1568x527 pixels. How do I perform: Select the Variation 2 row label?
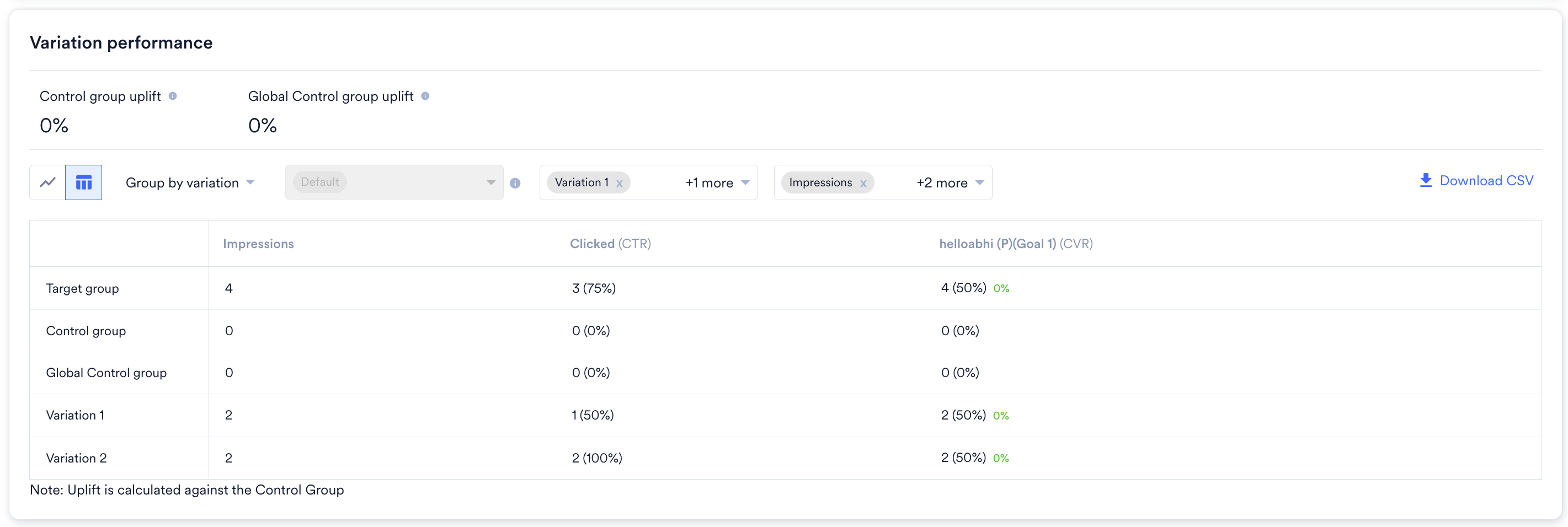76,458
